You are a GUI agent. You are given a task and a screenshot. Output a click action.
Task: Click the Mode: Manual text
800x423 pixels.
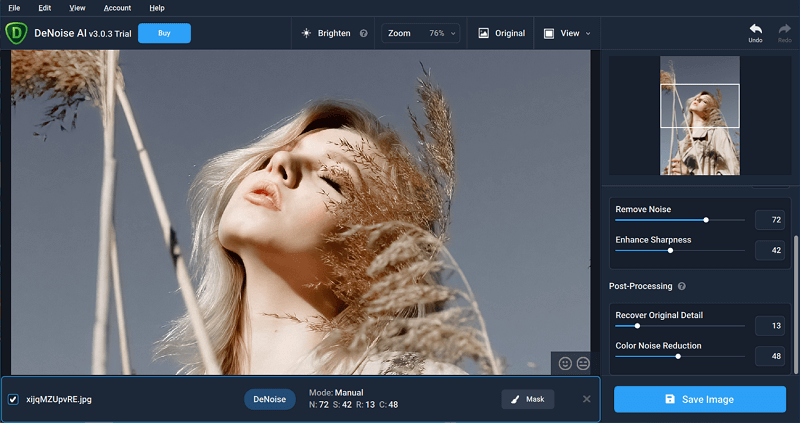336,392
